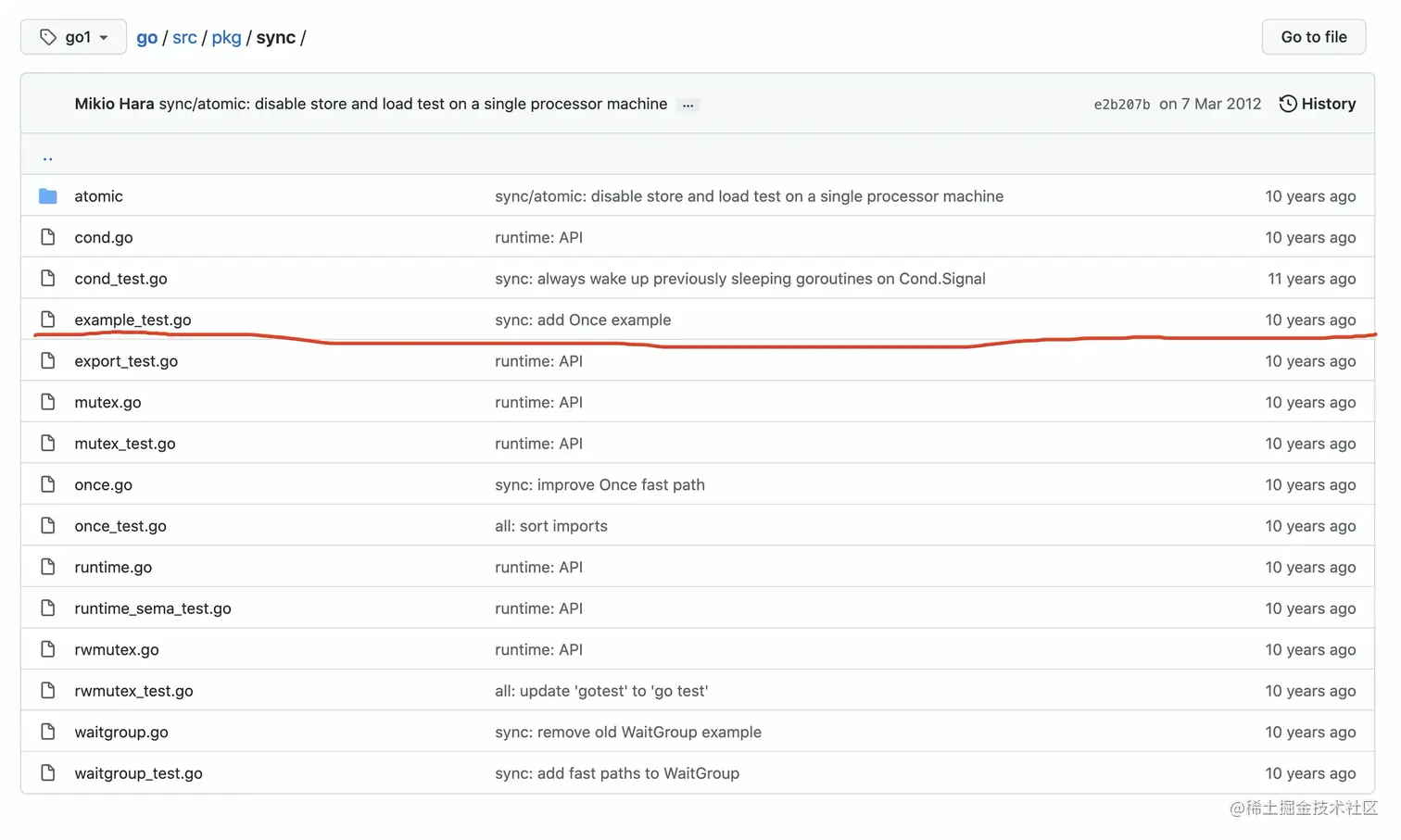
Task: Click the file icon beside rwmutex.go
Action: click(x=48, y=649)
